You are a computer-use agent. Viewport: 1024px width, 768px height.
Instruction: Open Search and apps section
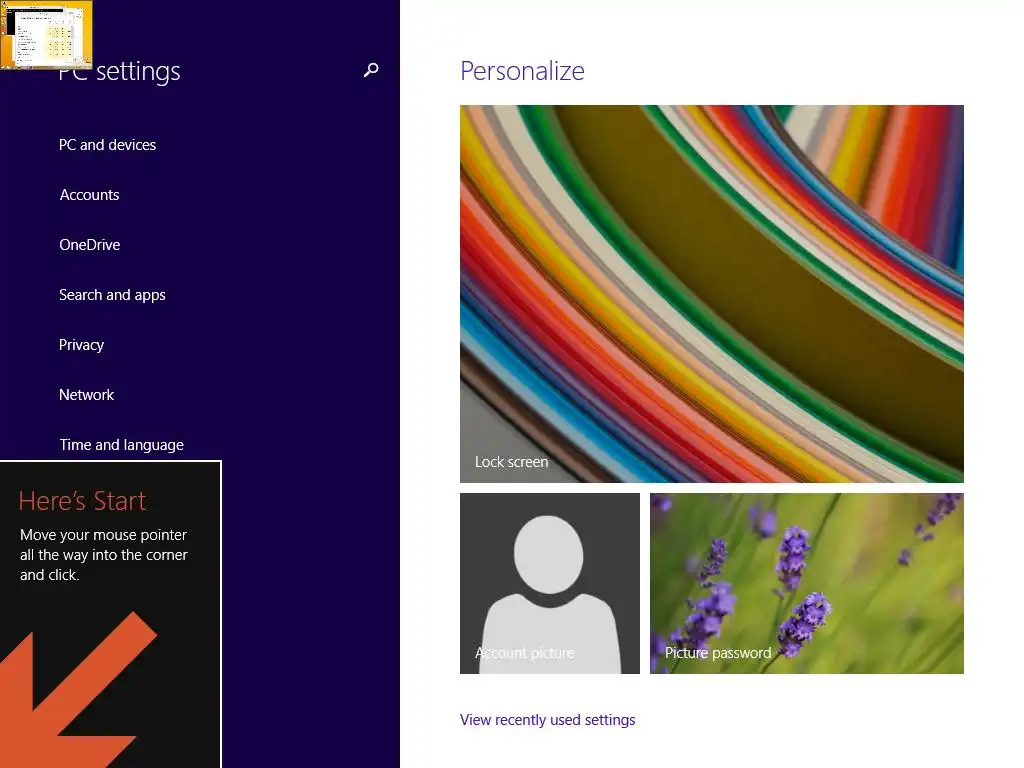tap(112, 295)
